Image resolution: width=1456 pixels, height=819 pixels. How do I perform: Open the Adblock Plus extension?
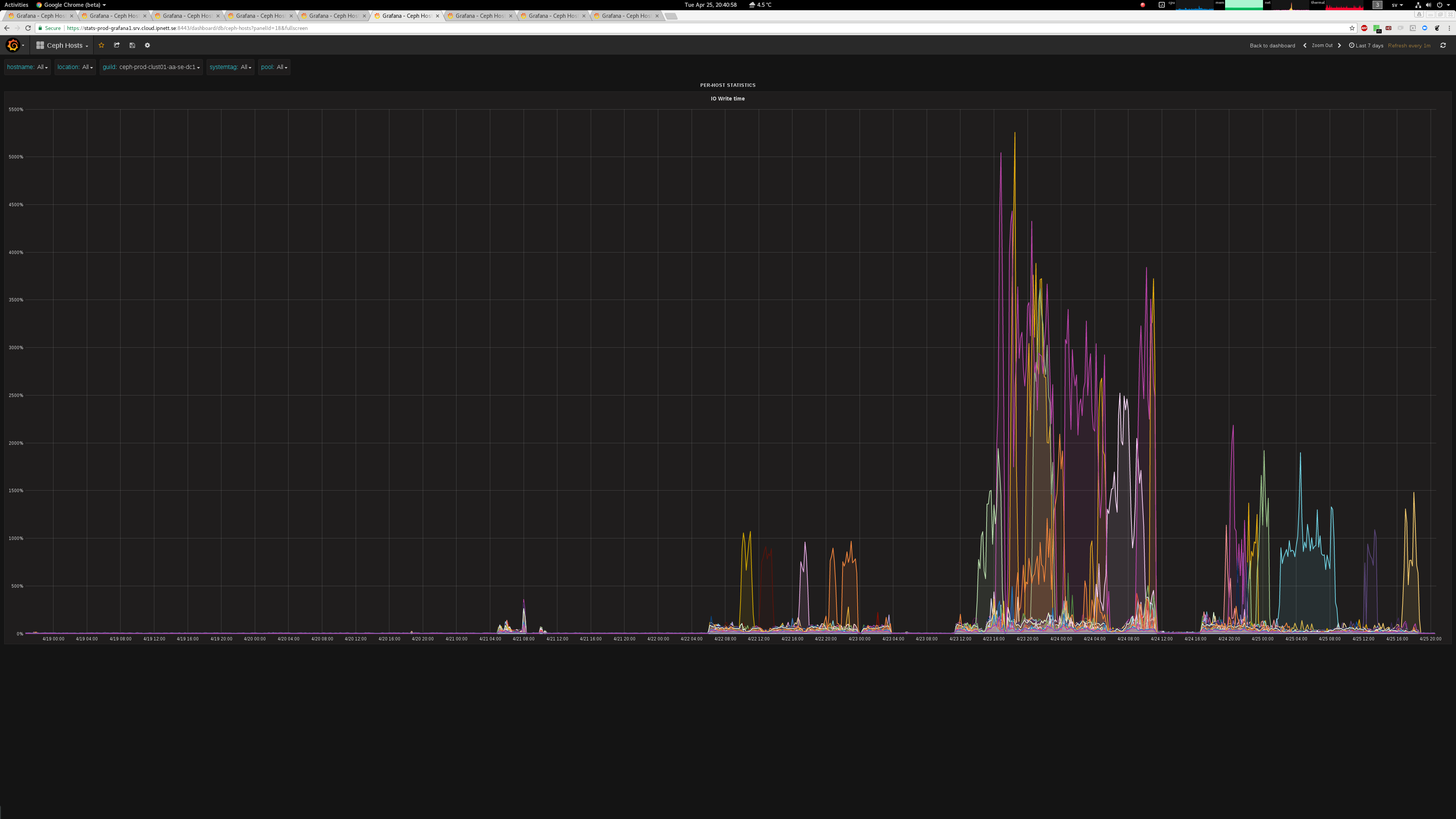pyautogui.click(x=1365, y=28)
